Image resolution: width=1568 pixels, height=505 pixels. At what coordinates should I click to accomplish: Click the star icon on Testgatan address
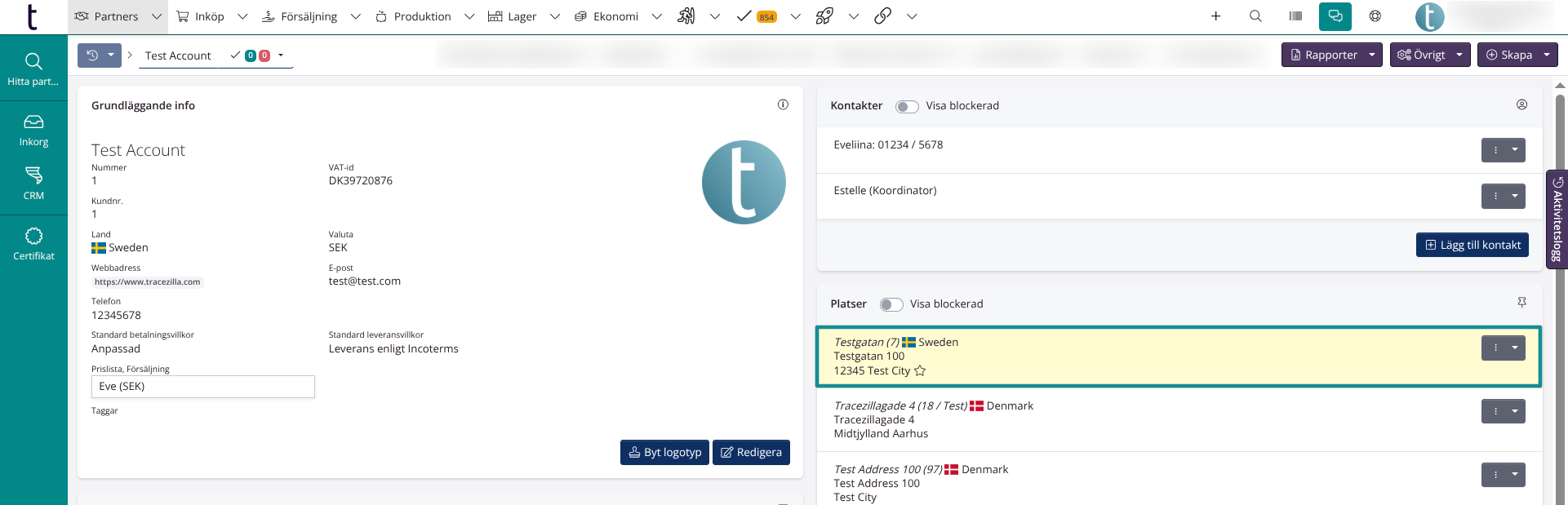[920, 371]
